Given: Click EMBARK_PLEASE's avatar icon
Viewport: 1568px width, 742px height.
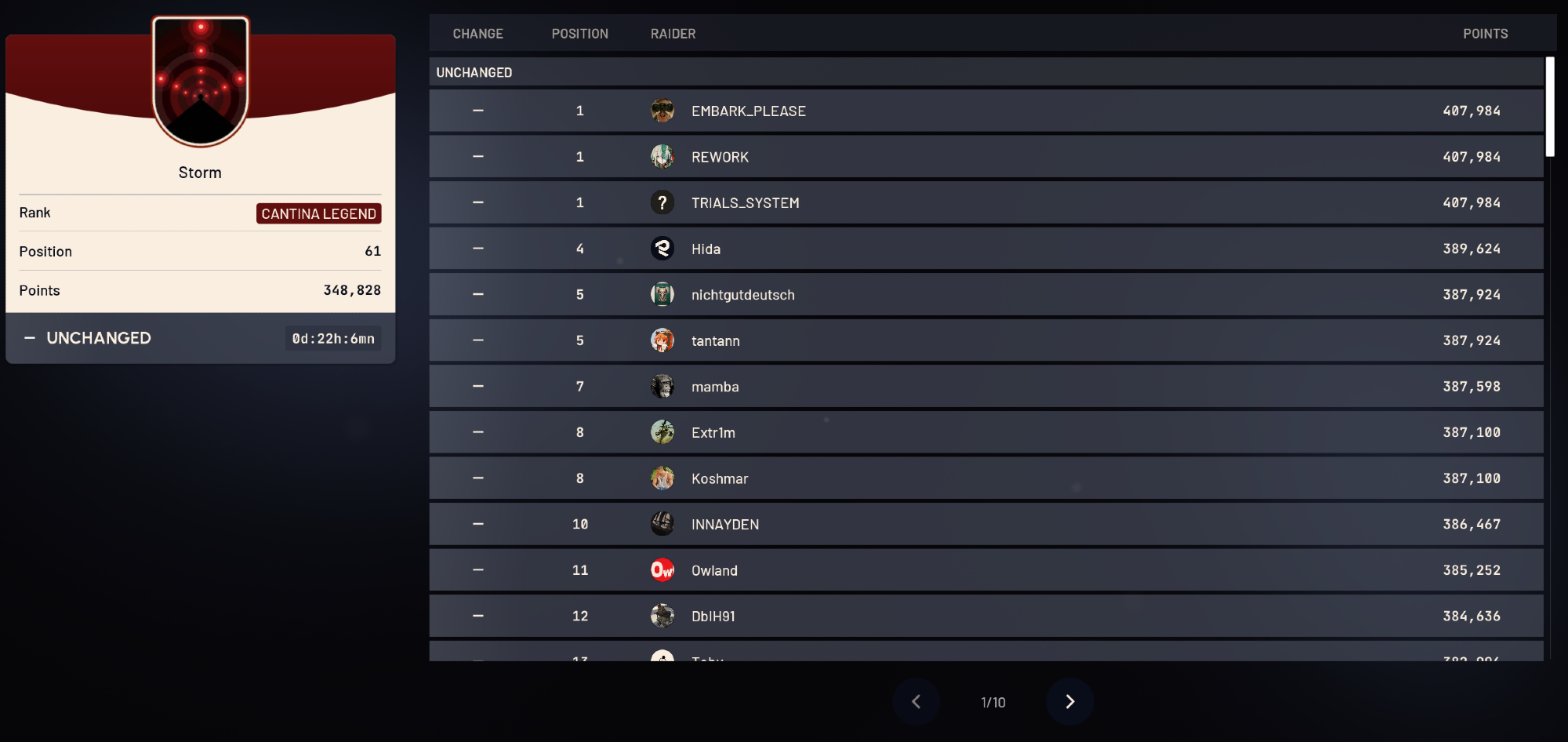Looking at the screenshot, I should (x=662, y=111).
